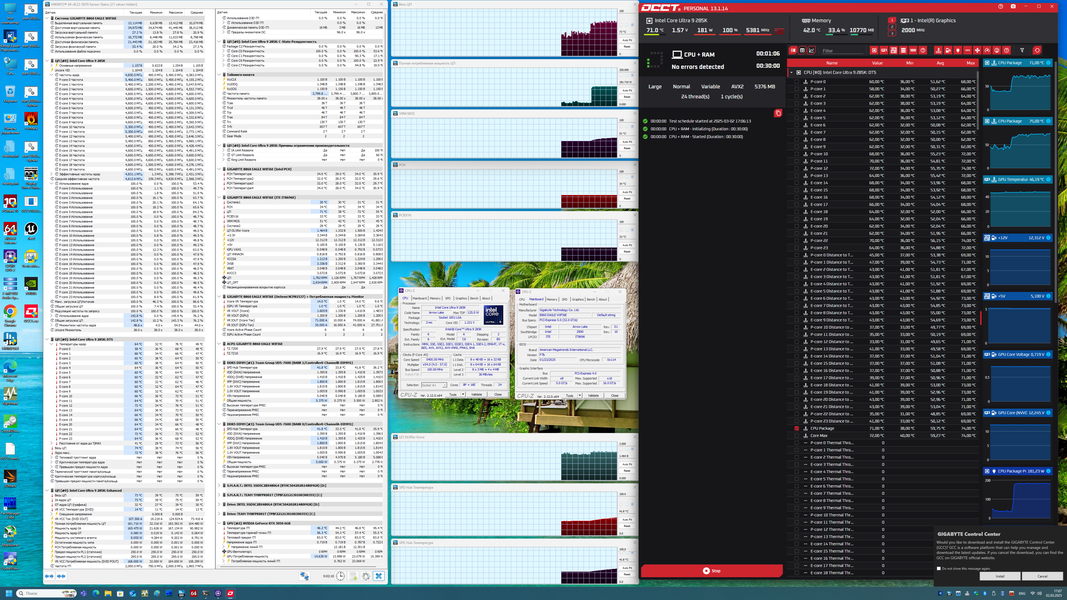Click the reset sensors icon in OCCT toolbar
Image resolution: width=1067 pixels, height=600 pixels.
[x=1037, y=50]
